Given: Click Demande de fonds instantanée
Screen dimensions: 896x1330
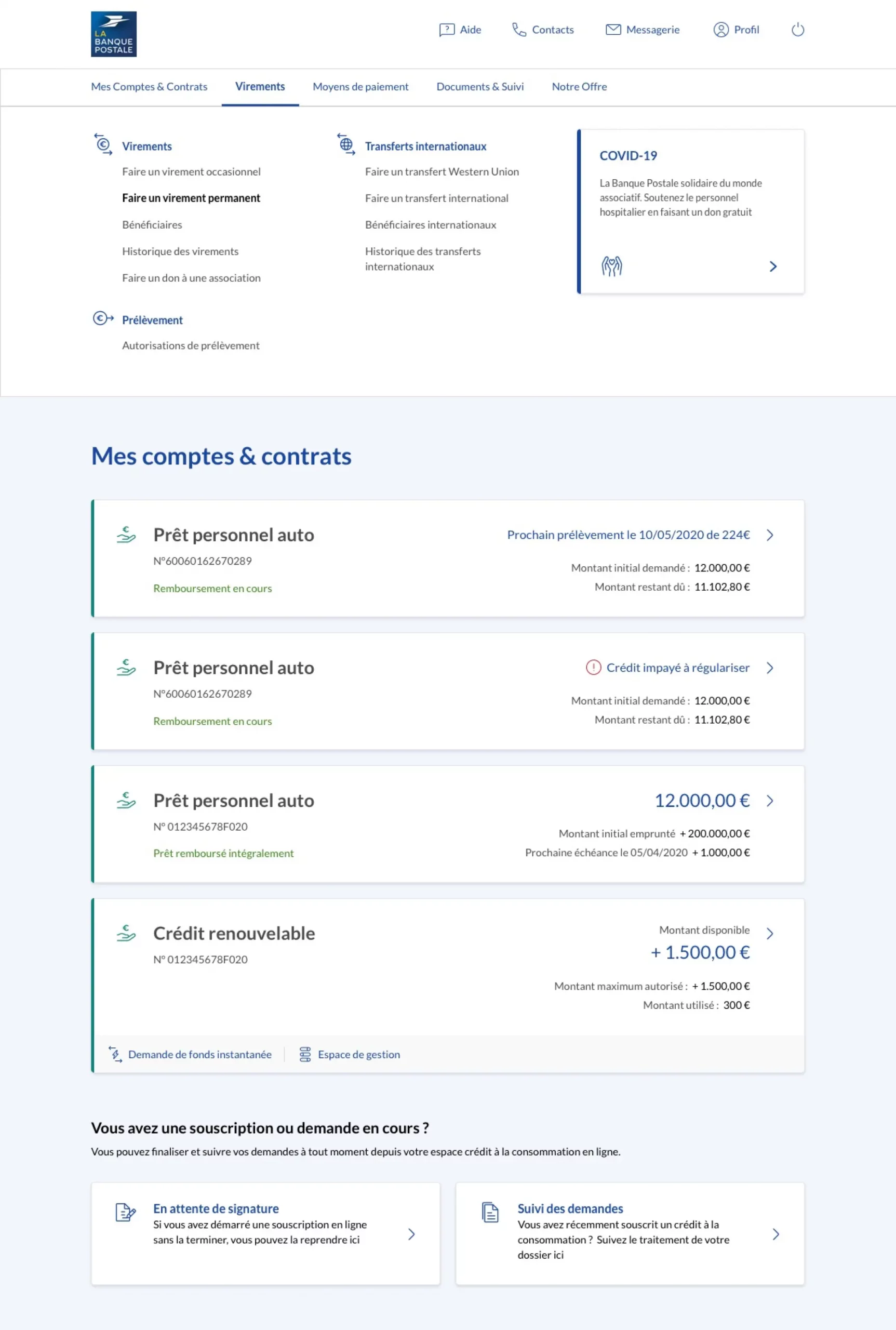Looking at the screenshot, I should click(199, 1054).
